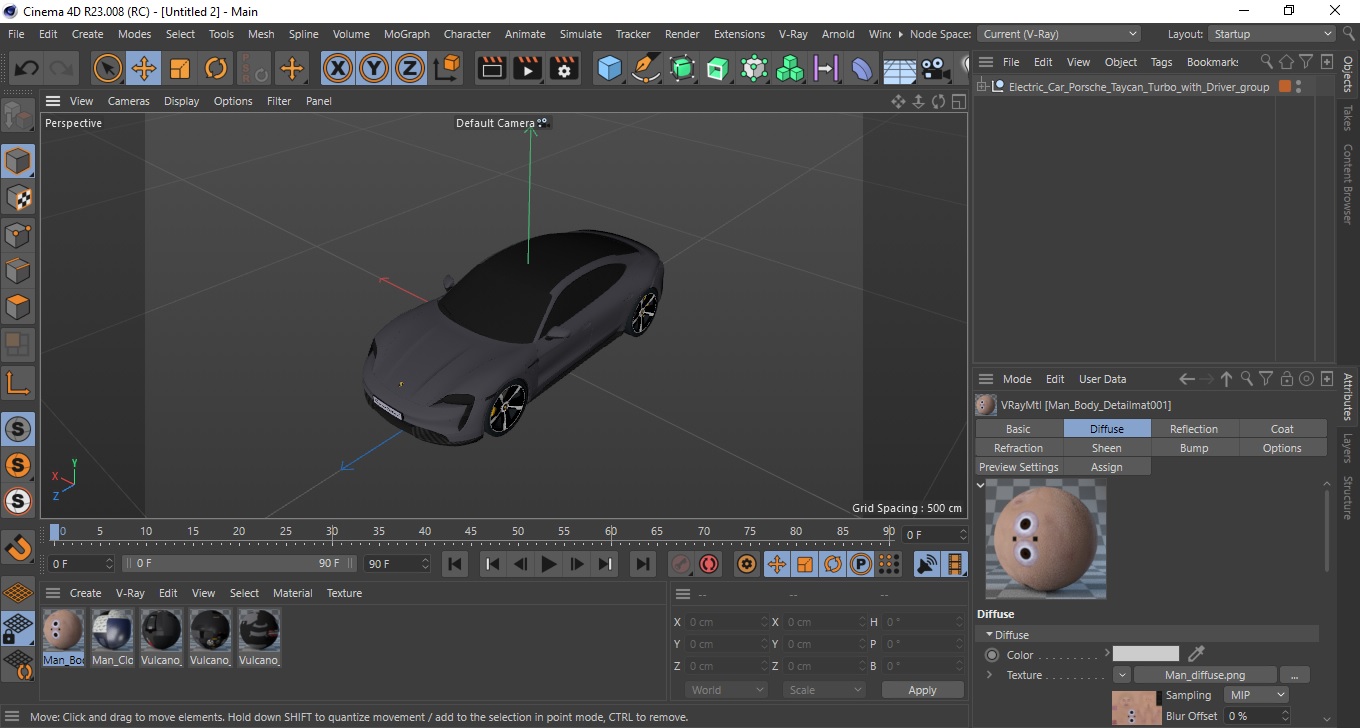Select Electric_Car_Porsche_Taycan group object
This screenshot has width=1360, height=728.
1139,87
